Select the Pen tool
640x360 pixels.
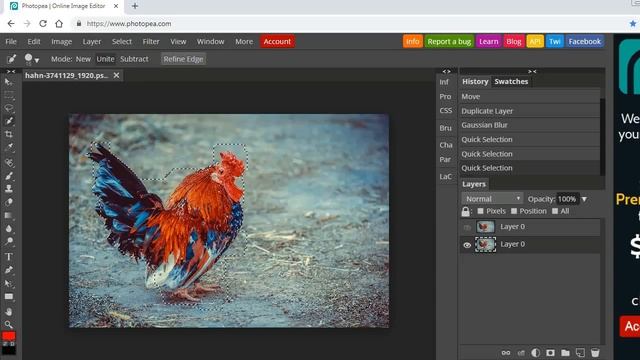click(x=9, y=270)
